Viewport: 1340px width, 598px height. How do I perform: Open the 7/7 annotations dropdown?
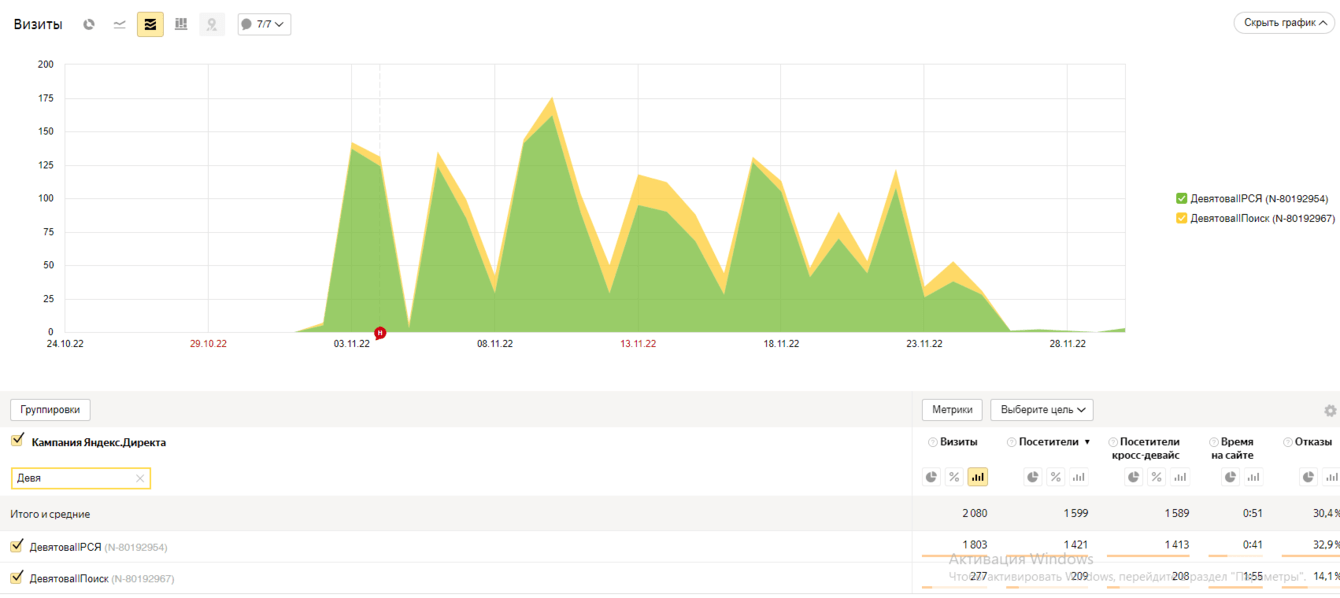(264, 24)
